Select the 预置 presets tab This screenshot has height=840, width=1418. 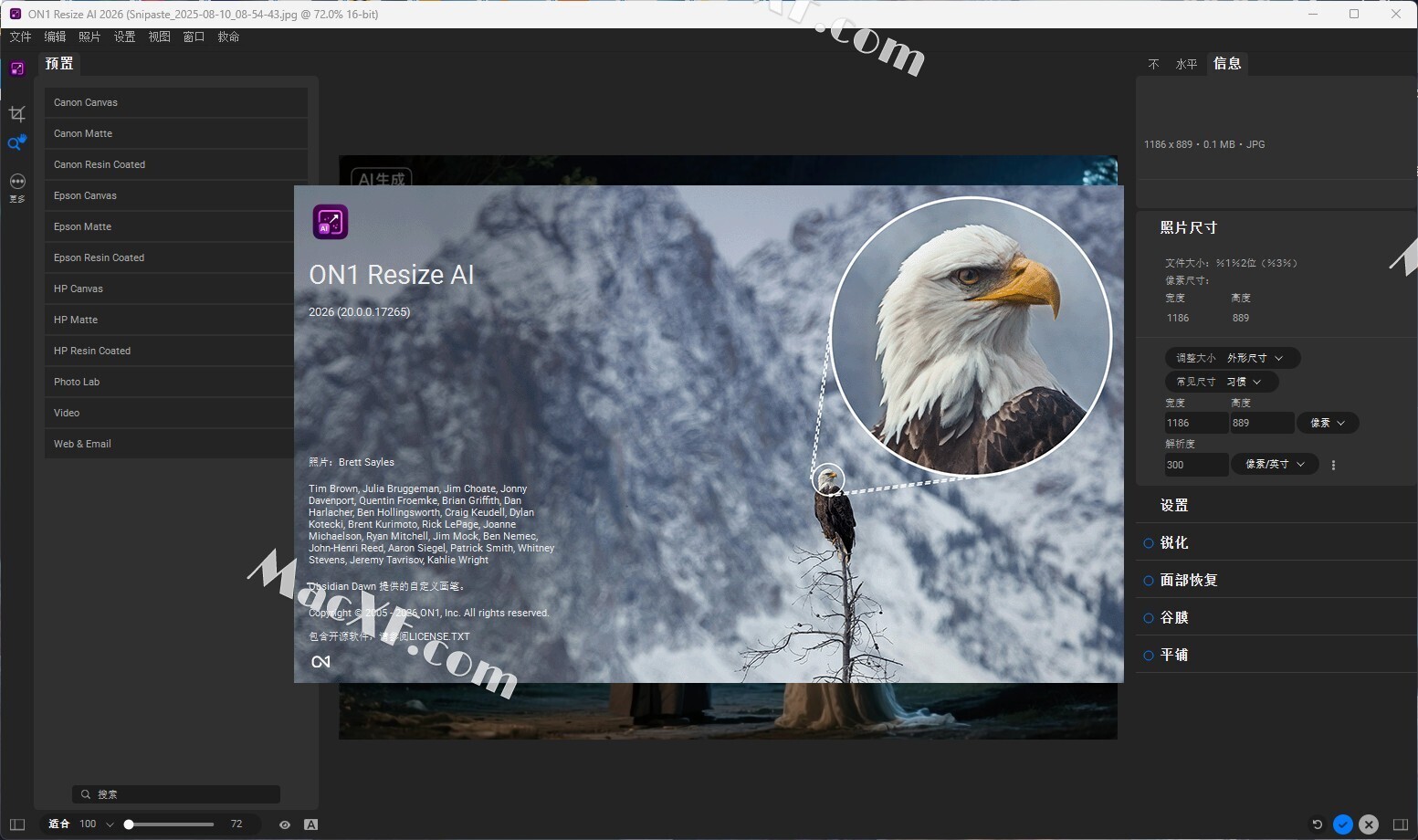tap(59, 63)
